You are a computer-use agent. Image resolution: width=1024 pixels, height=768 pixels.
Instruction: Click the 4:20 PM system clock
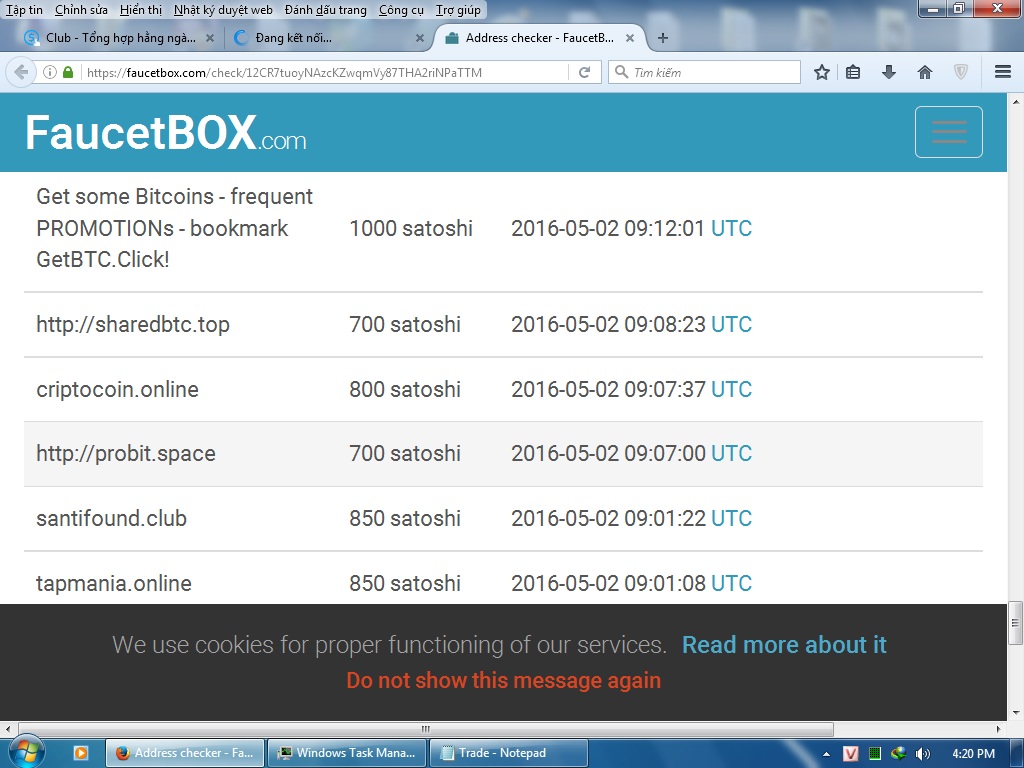(973, 754)
